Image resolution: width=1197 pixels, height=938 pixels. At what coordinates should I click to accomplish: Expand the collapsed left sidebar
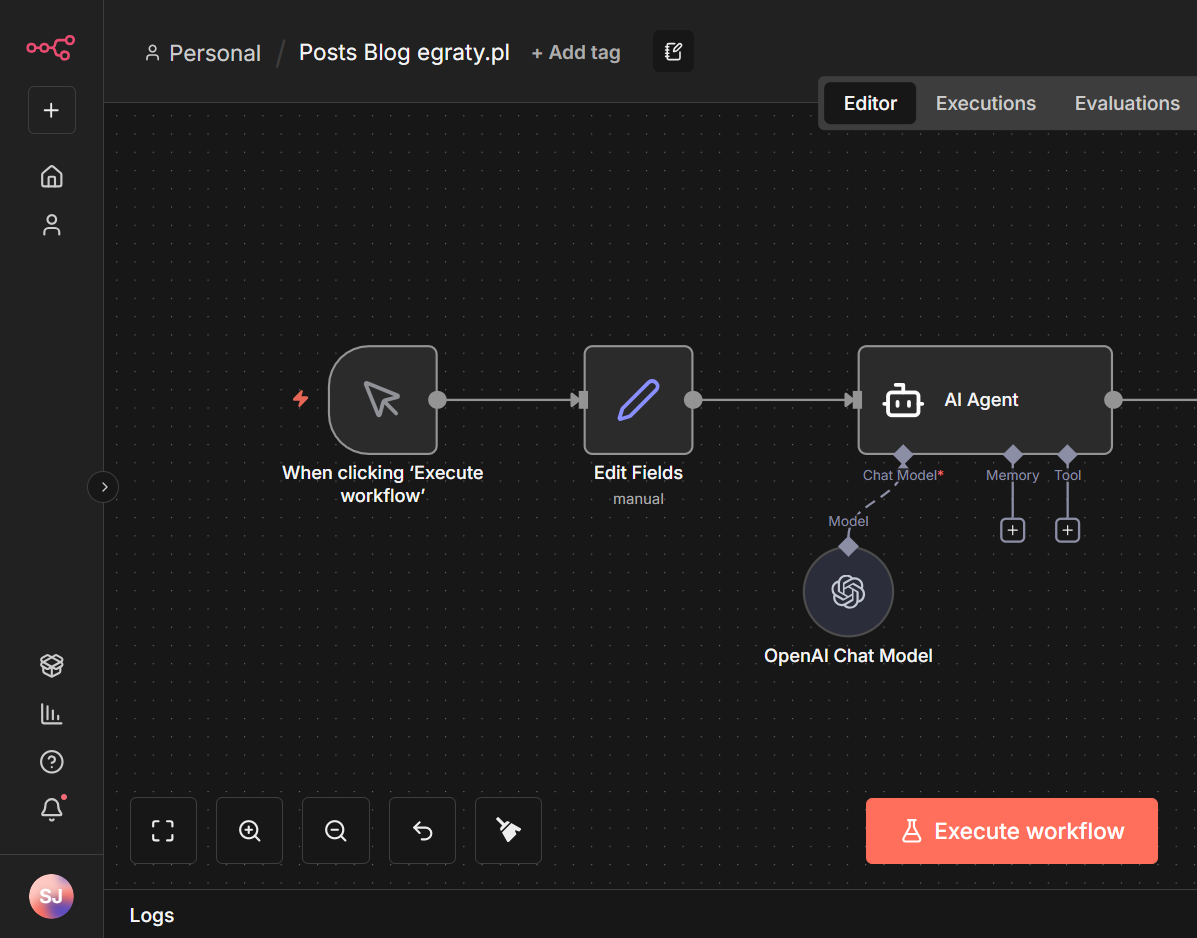pos(103,487)
